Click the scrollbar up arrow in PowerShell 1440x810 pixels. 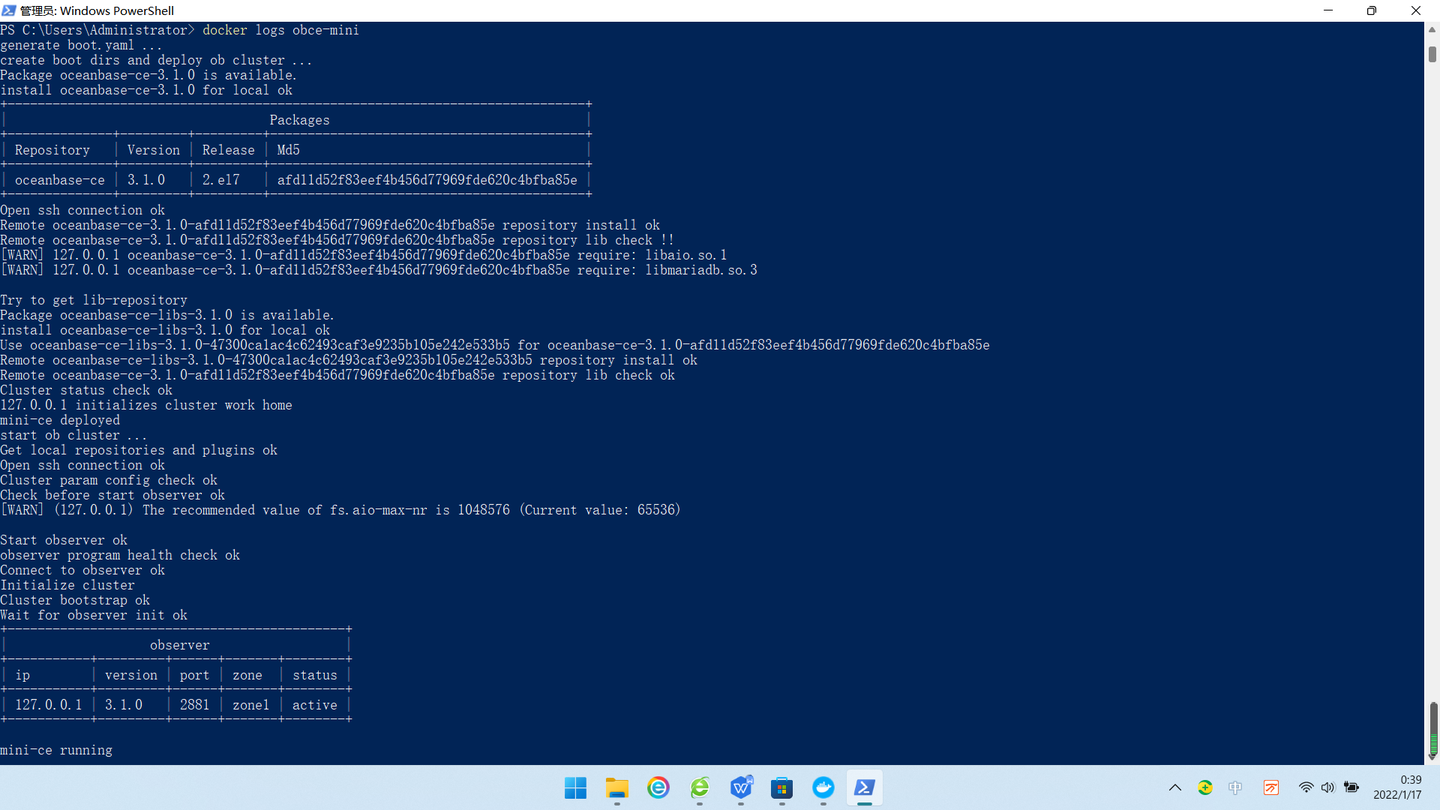click(x=1432, y=29)
